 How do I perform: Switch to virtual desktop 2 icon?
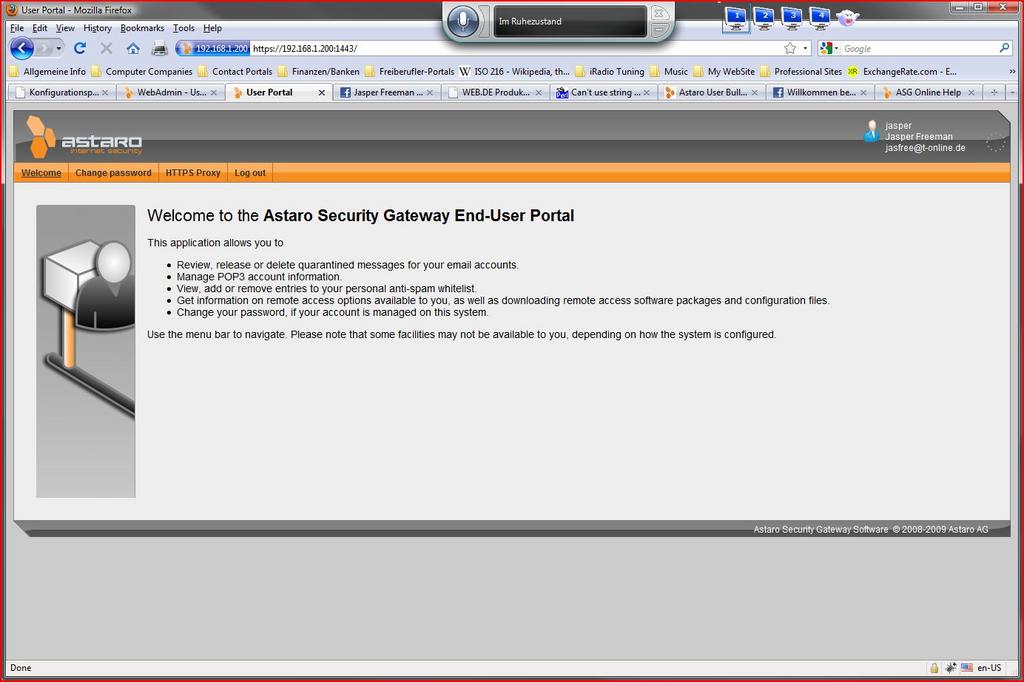763,17
